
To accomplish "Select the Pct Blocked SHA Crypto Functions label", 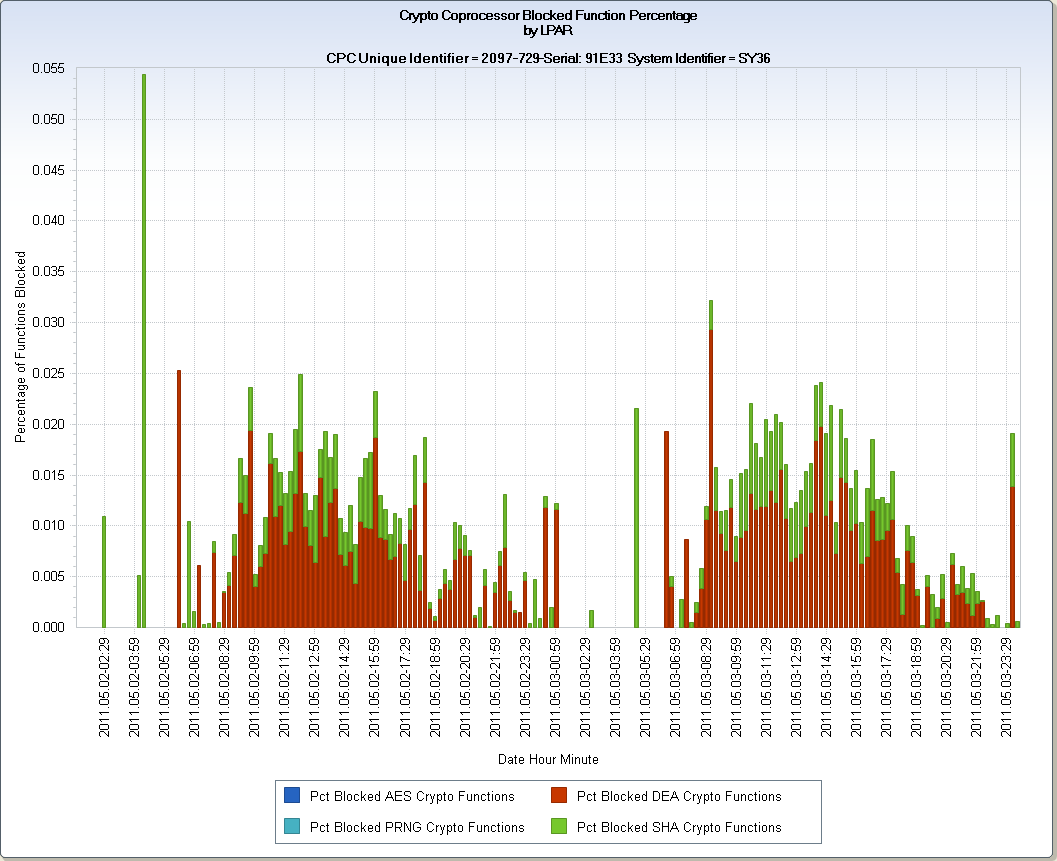I will point(679,827).
